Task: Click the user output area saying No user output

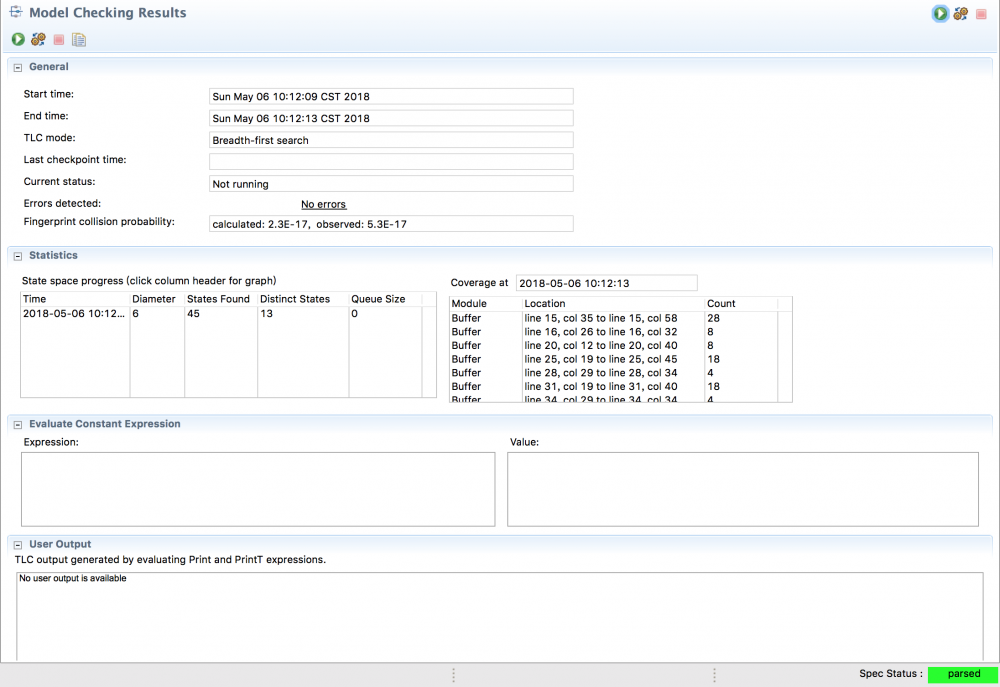Action: pyautogui.click(x=499, y=616)
